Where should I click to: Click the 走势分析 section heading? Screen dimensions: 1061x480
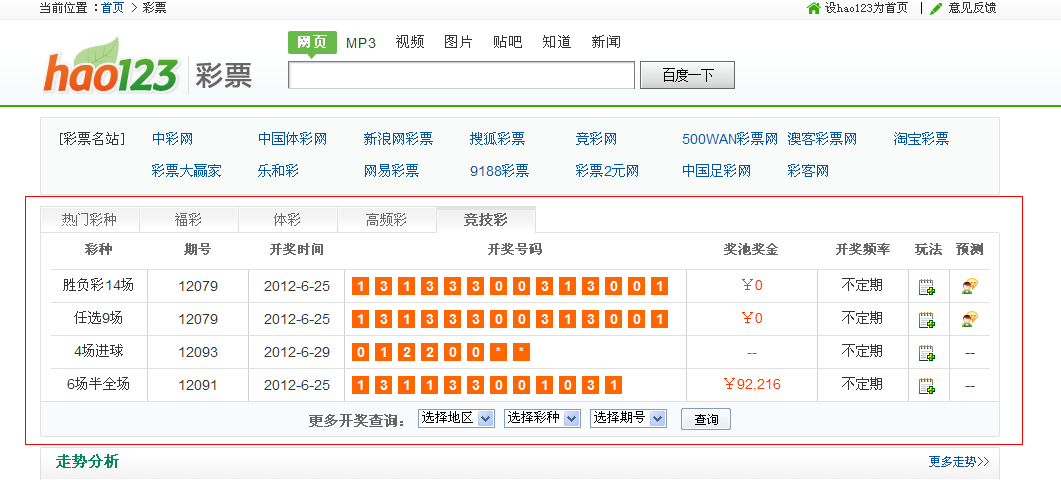click(x=87, y=462)
